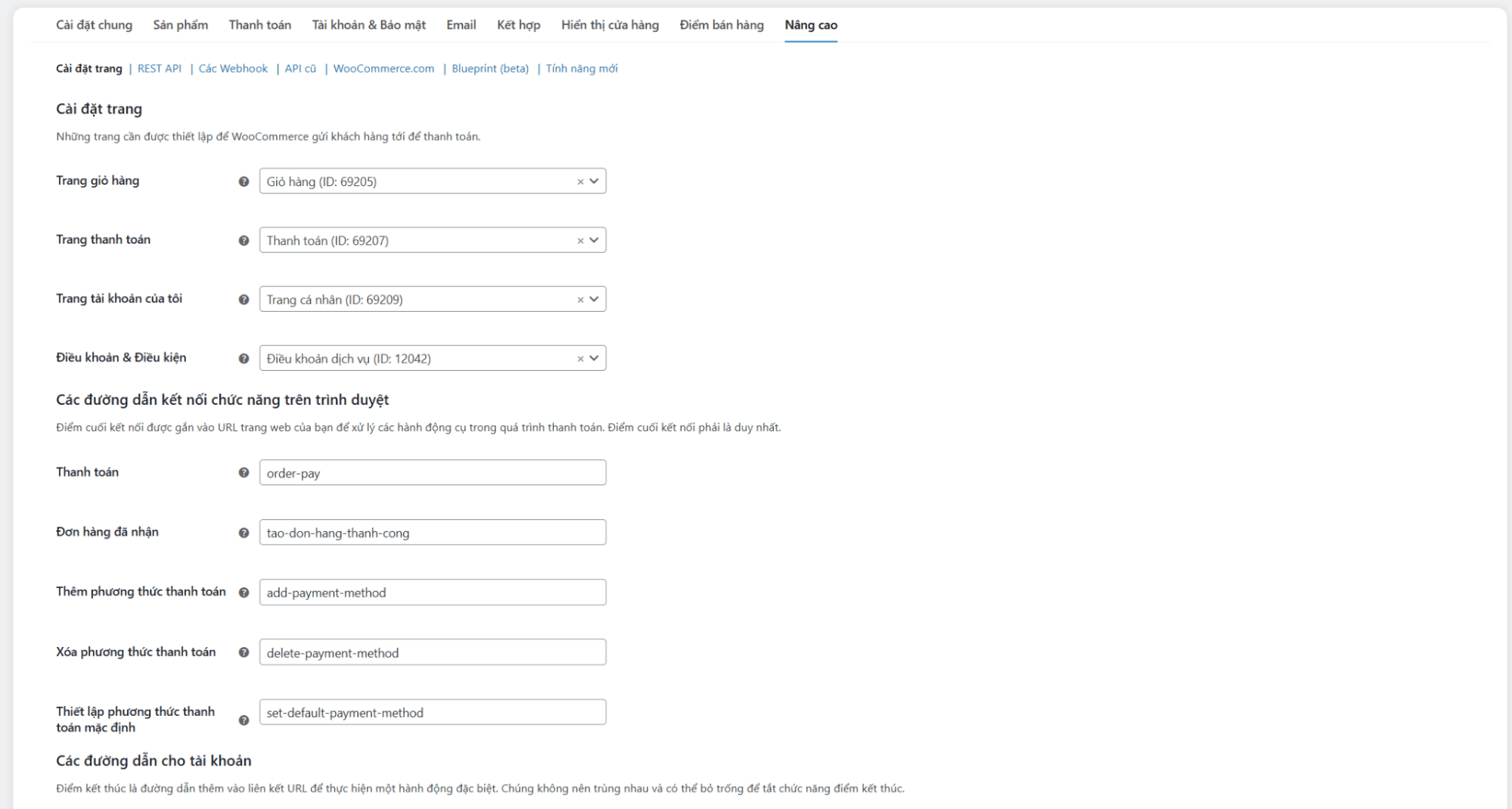This screenshot has height=809, width=1512.
Task: Open help for Xóa phương thức thanh toán
Action: [x=243, y=652]
